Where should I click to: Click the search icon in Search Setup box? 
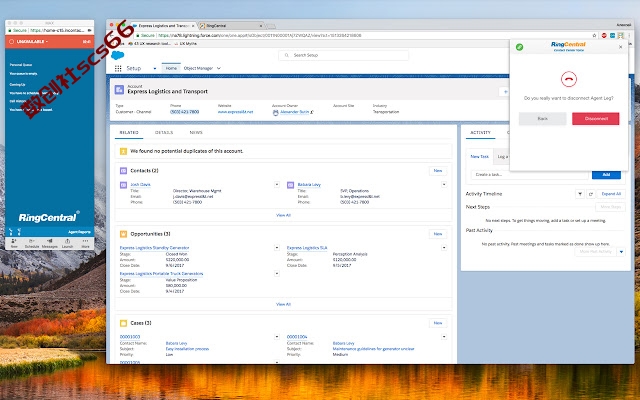287,55
